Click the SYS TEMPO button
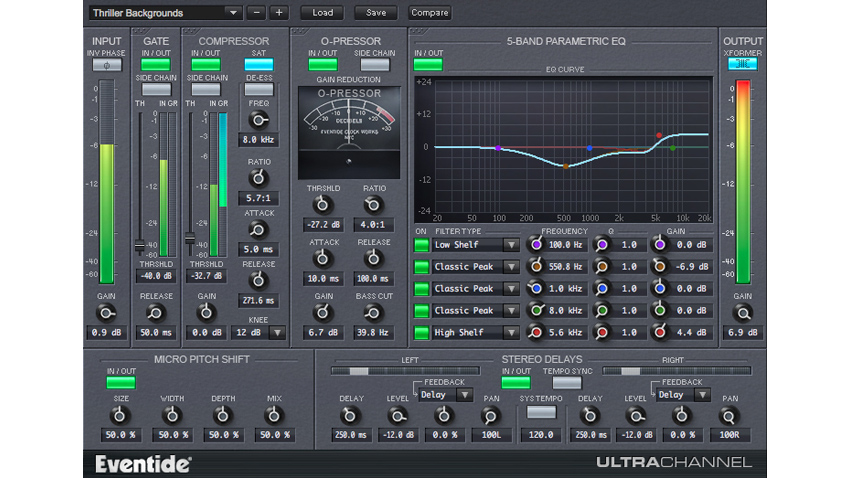Image resolution: width=850 pixels, height=478 pixels. [x=541, y=412]
